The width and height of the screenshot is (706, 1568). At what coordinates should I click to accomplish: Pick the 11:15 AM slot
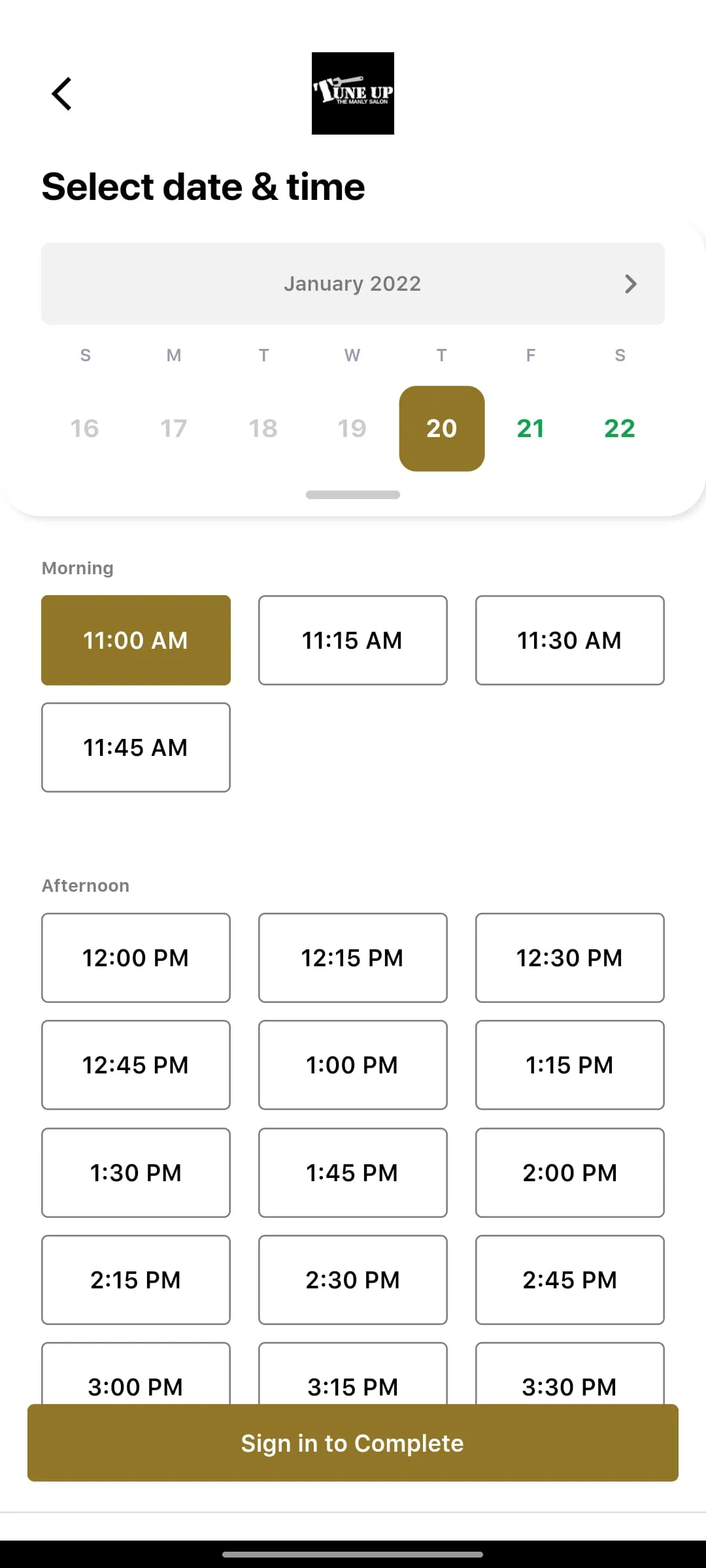353,640
